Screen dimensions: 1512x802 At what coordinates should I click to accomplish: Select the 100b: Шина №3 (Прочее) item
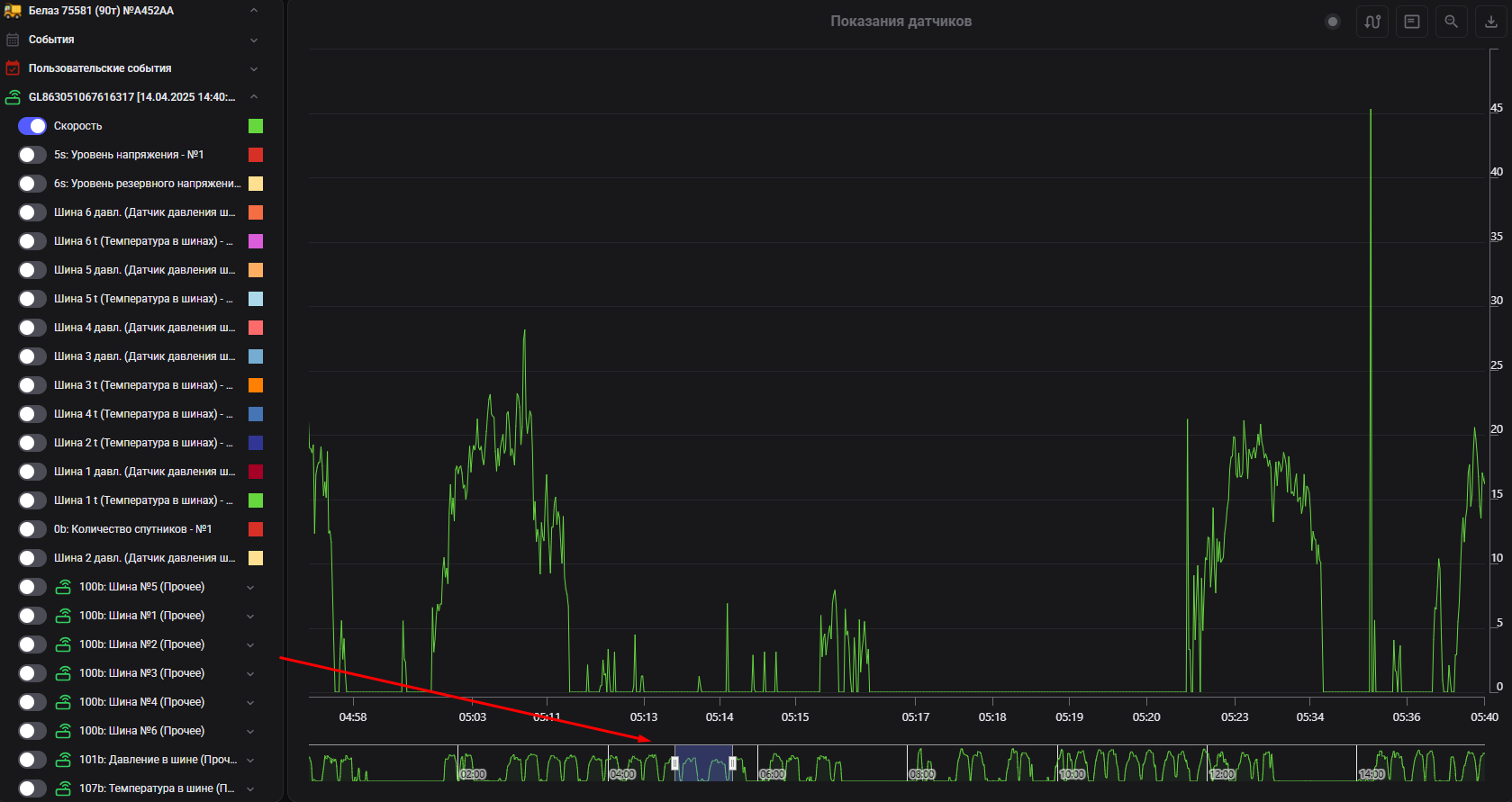141,673
